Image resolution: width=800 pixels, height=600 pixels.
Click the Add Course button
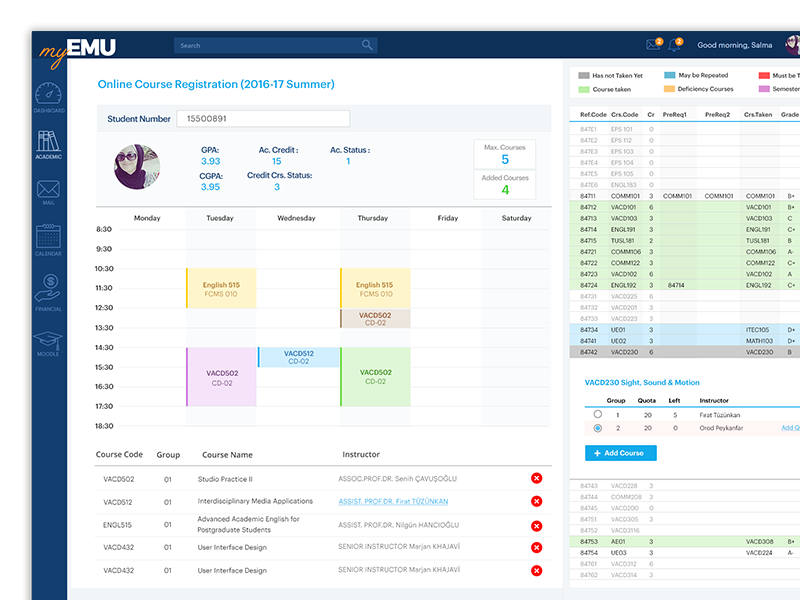tap(622, 453)
